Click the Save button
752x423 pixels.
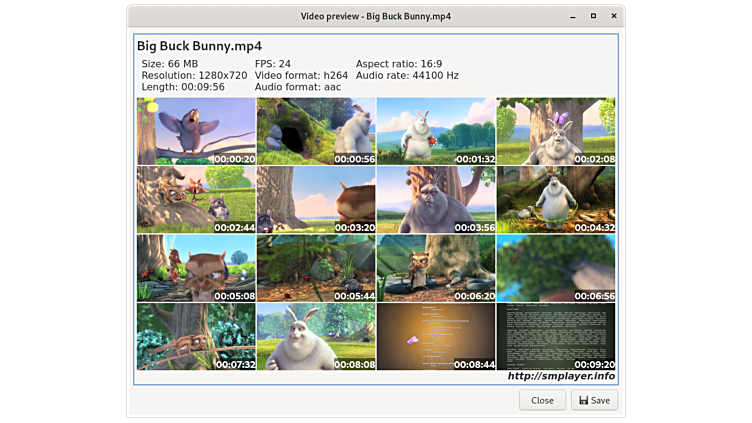click(594, 400)
